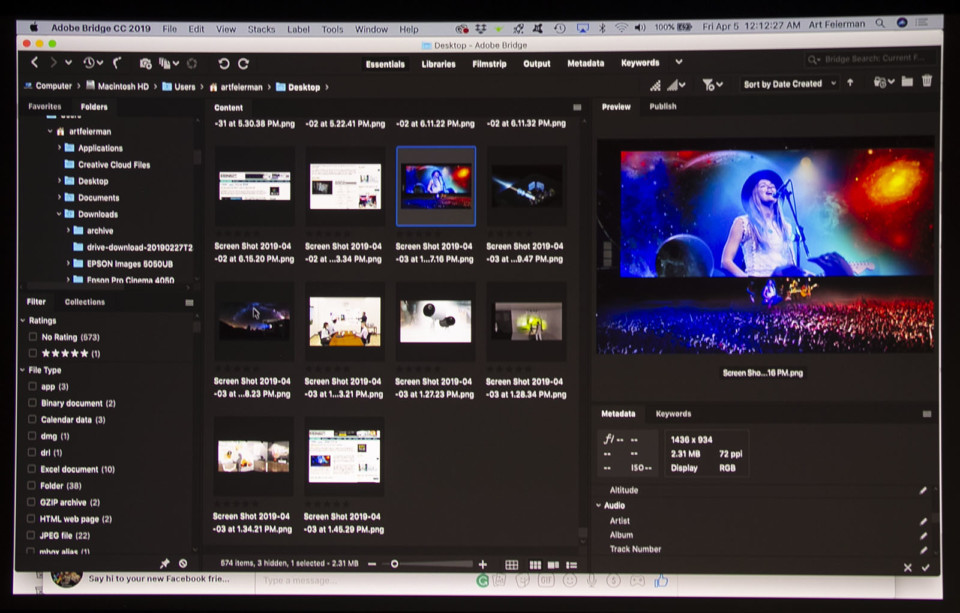This screenshot has width=960, height=613.
Task: Expand the archive folder
Action: pyautogui.click(x=69, y=230)
